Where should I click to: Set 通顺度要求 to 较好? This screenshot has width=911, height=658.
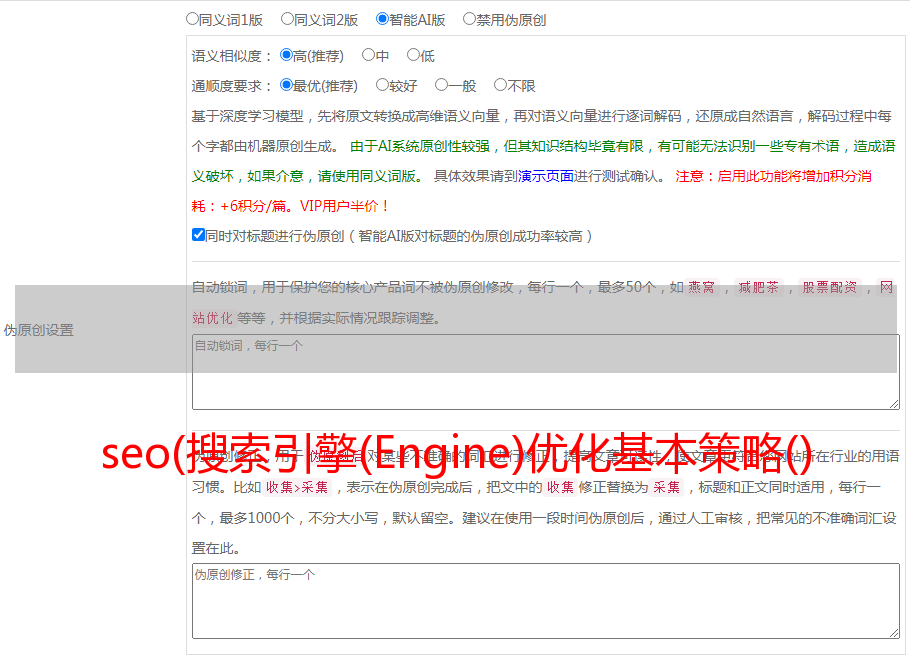pyautogui.click(x=382, y=86)
